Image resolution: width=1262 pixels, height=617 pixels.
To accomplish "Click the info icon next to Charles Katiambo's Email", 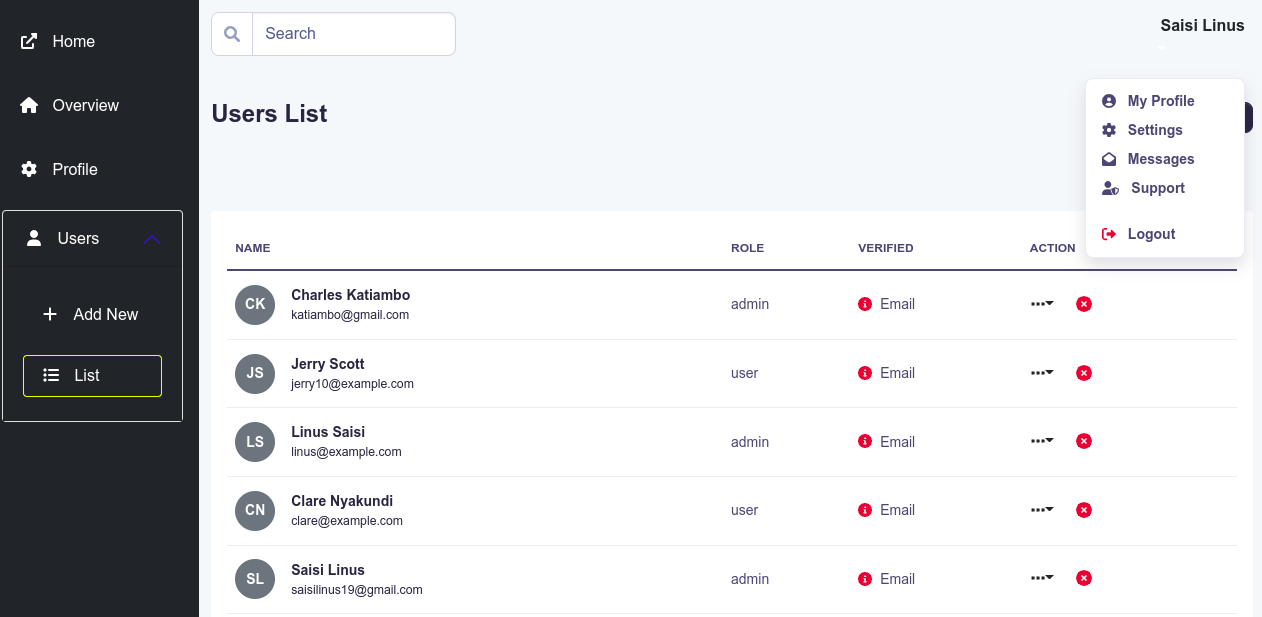I will point(865,304).
